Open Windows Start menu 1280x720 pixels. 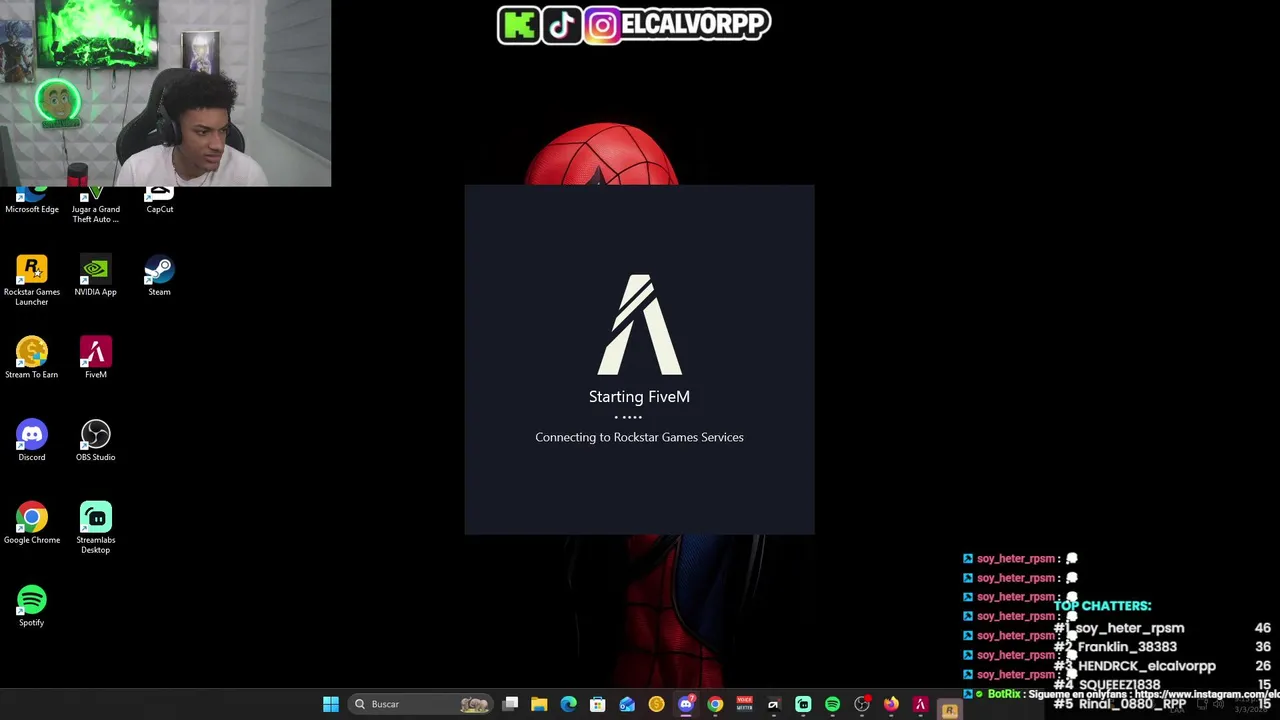pos(331,704)
